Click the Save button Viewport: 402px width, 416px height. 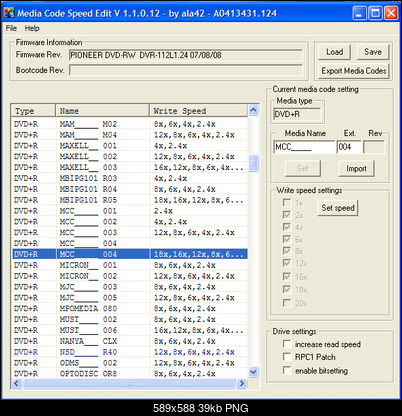point(373,52)
